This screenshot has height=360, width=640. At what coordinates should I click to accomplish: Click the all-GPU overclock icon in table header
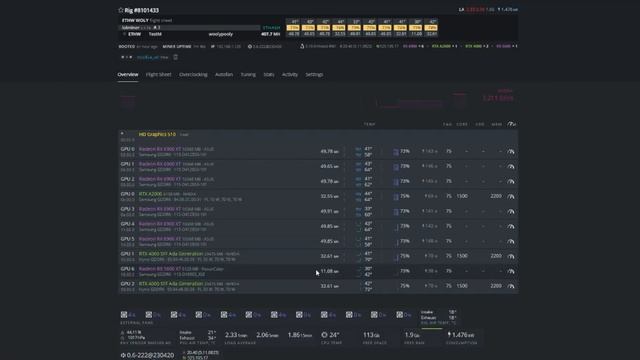point(511,124)
